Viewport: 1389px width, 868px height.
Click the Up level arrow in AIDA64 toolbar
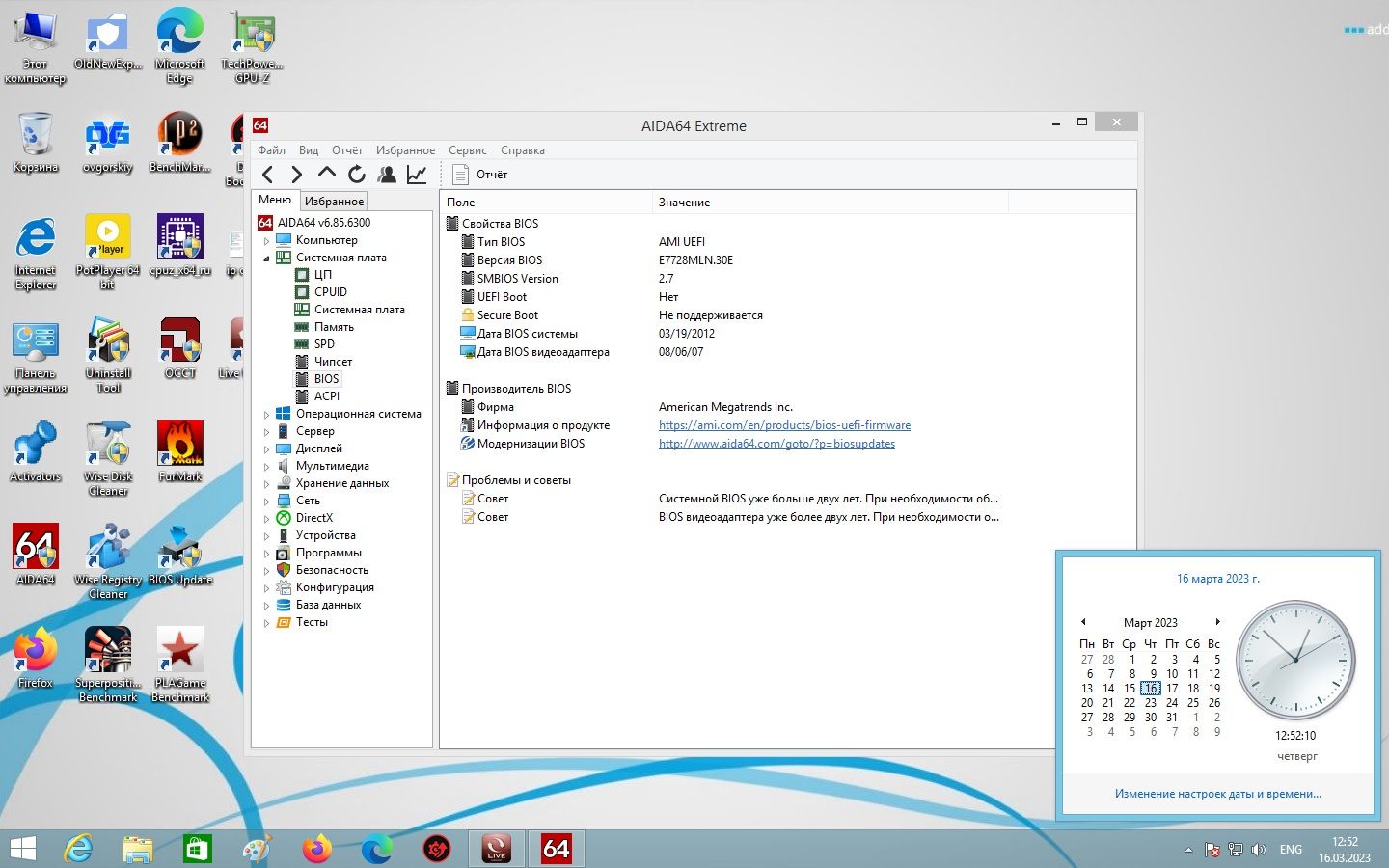click(327, 175)
